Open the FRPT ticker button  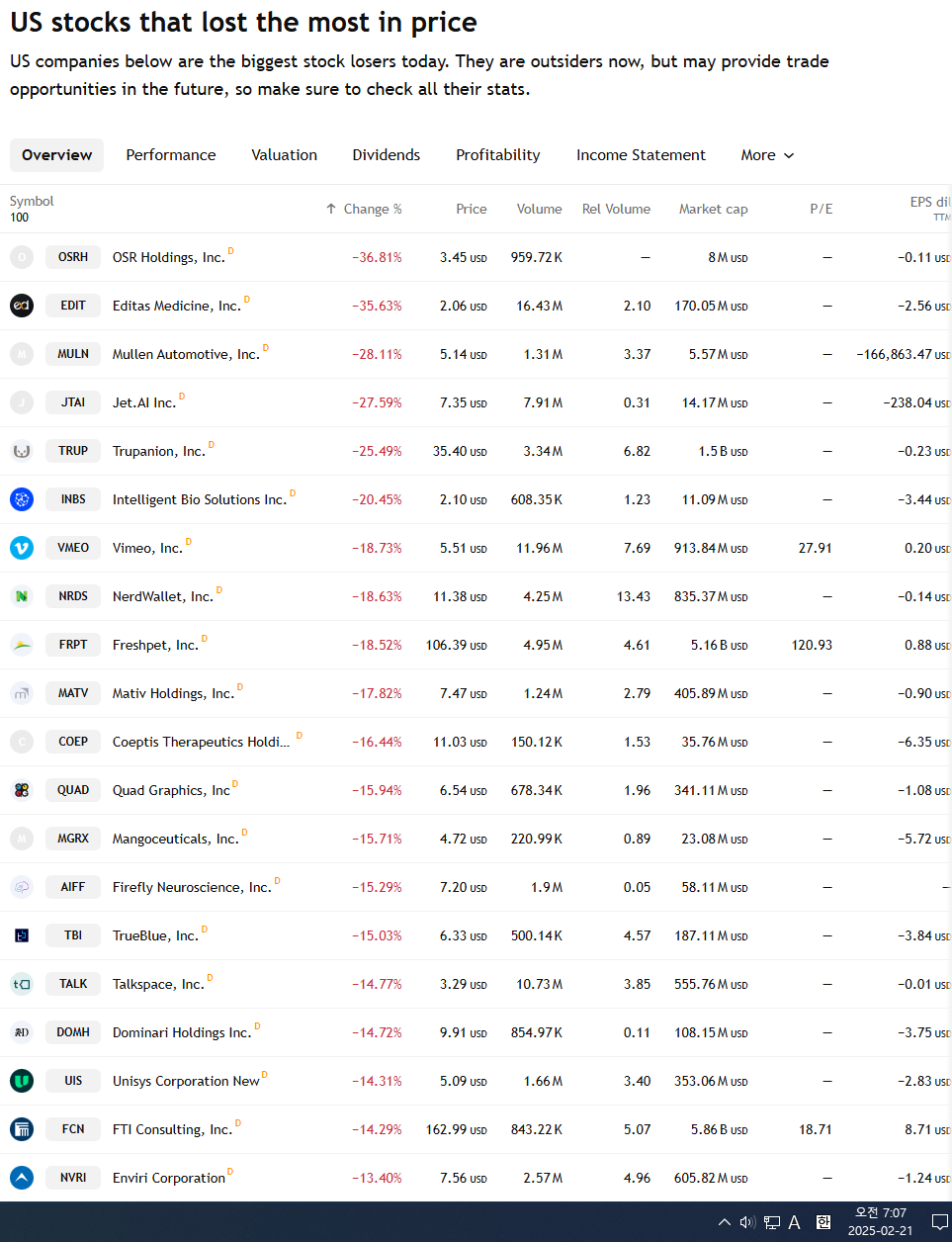73,645
